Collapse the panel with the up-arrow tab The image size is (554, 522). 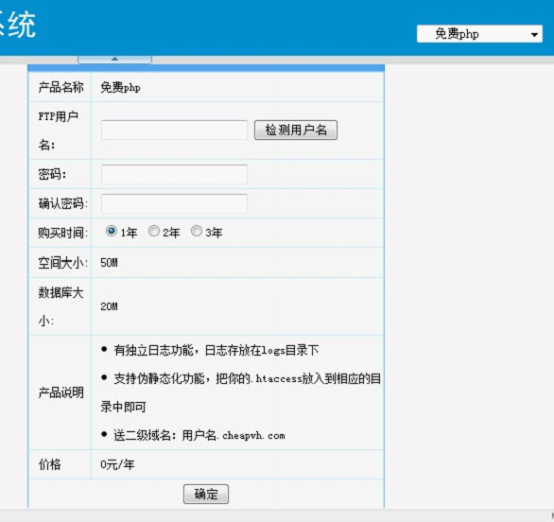(114, 59)
